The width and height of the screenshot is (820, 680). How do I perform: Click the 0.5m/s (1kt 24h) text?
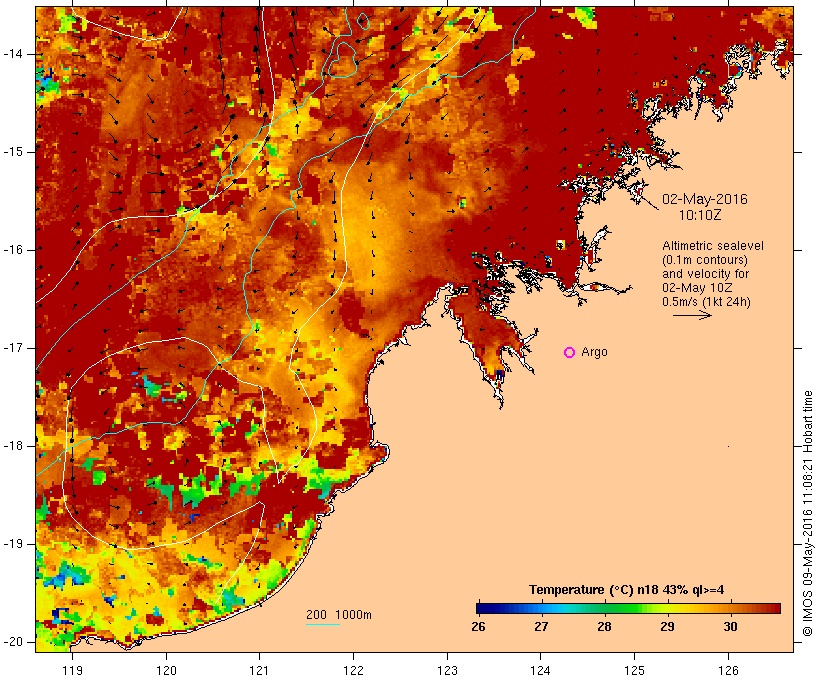707,302
